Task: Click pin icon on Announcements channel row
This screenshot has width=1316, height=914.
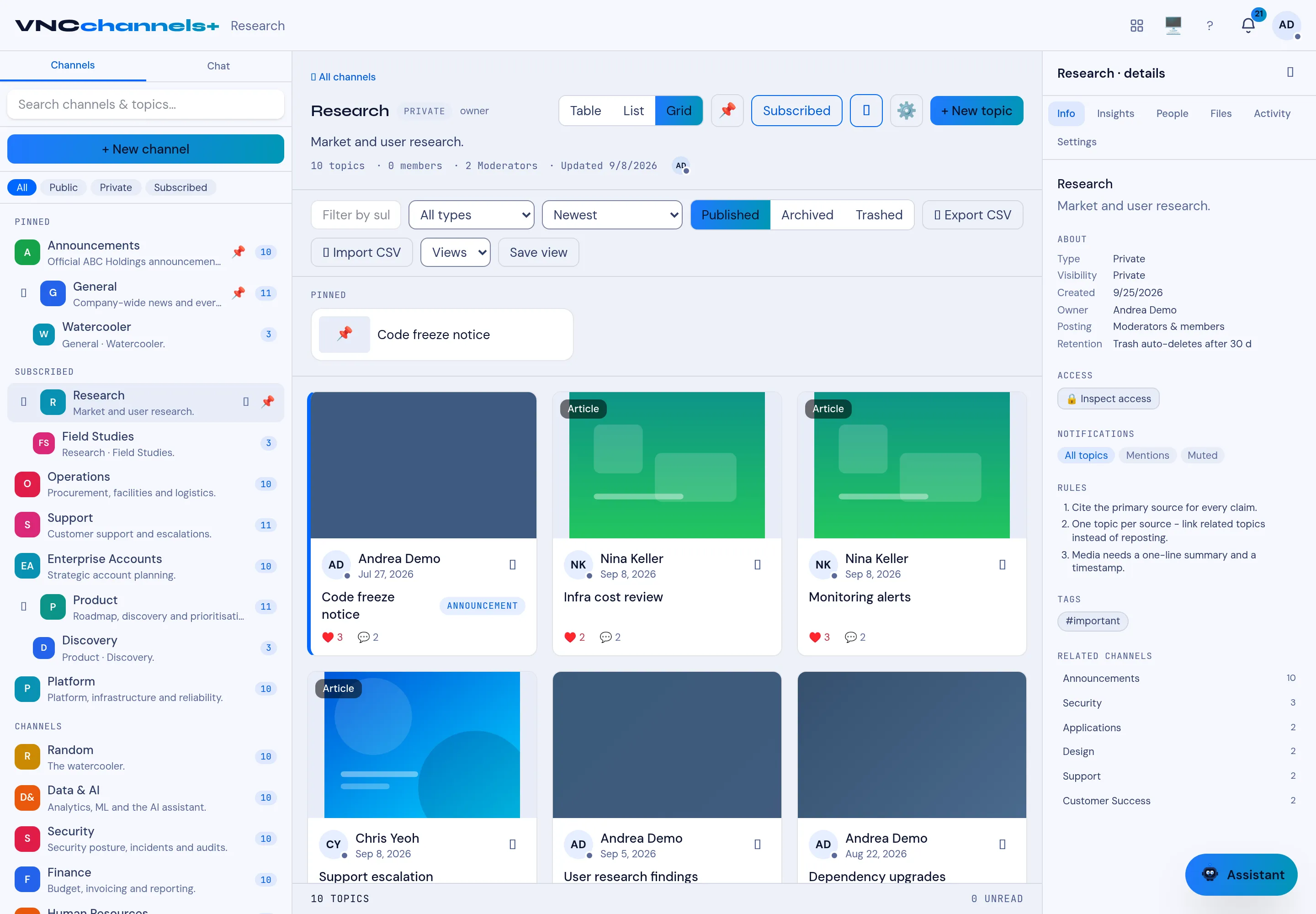Action: [x=239, y=252]
